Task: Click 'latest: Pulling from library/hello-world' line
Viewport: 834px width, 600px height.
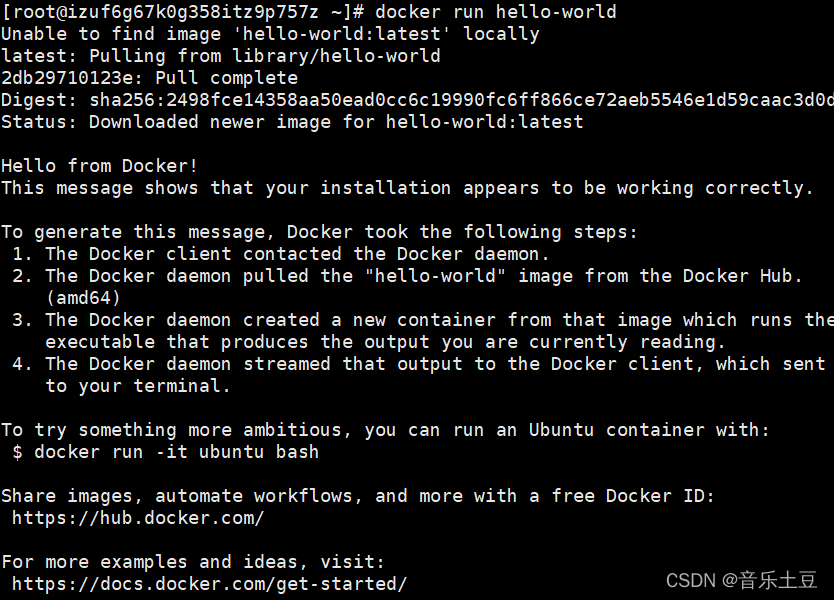Action: point(221,56)
